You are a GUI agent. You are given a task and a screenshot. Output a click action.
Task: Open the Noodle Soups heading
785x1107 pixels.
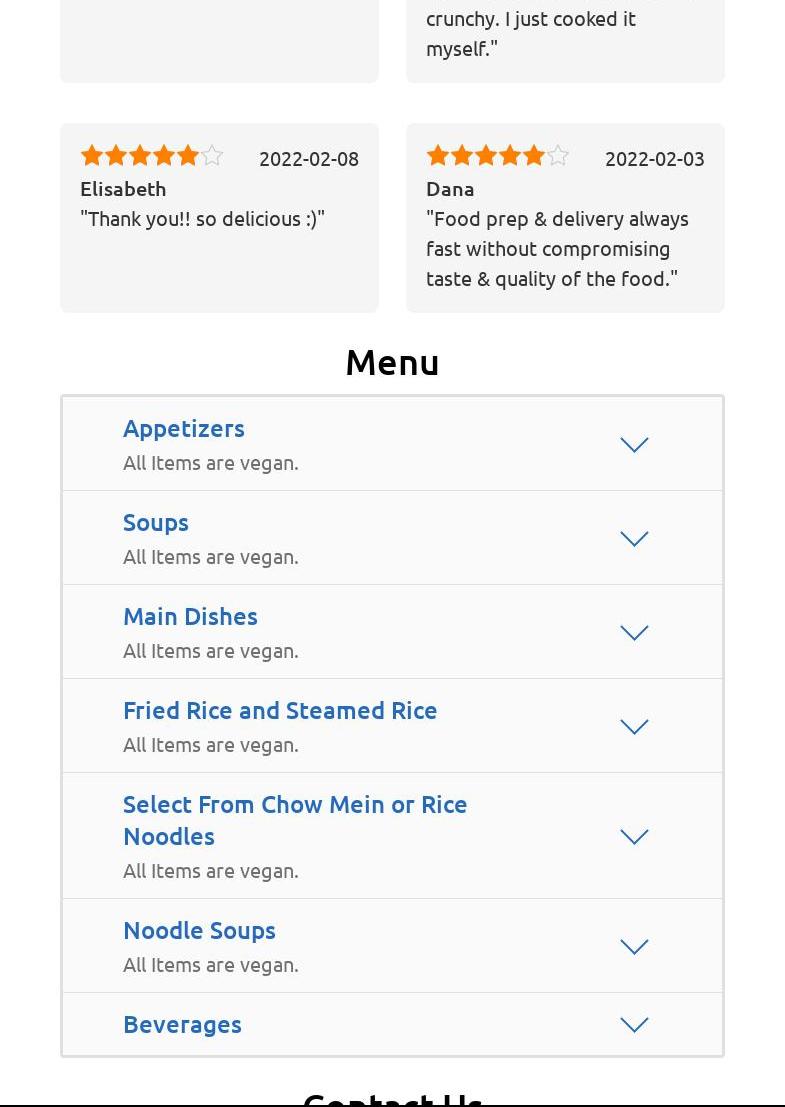[x=199, y=930]
